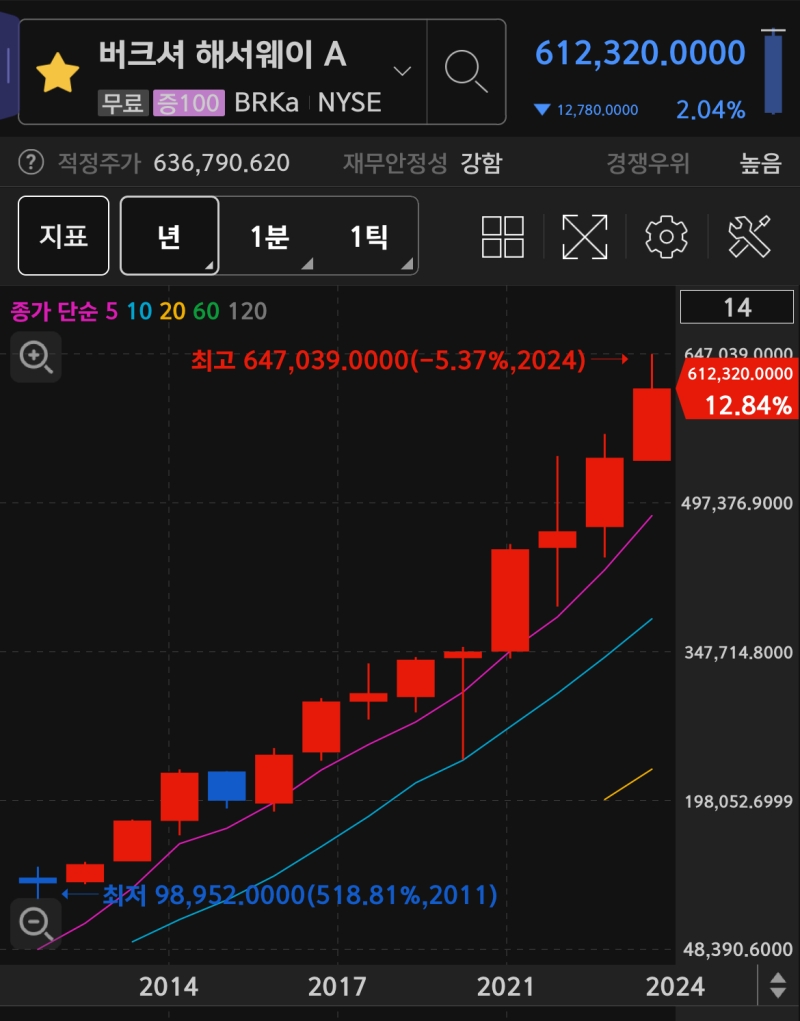Tap the 60-period moving average legend

(x=206, y=311)
